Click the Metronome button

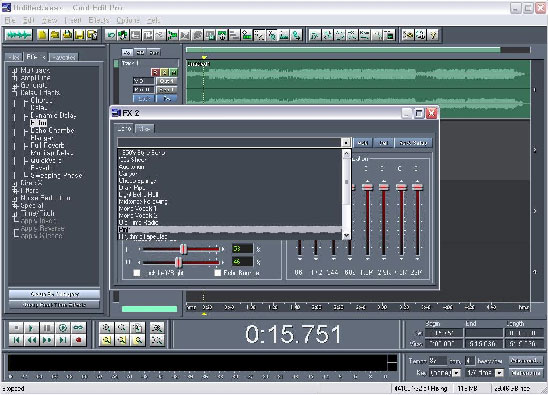[526, 373]
